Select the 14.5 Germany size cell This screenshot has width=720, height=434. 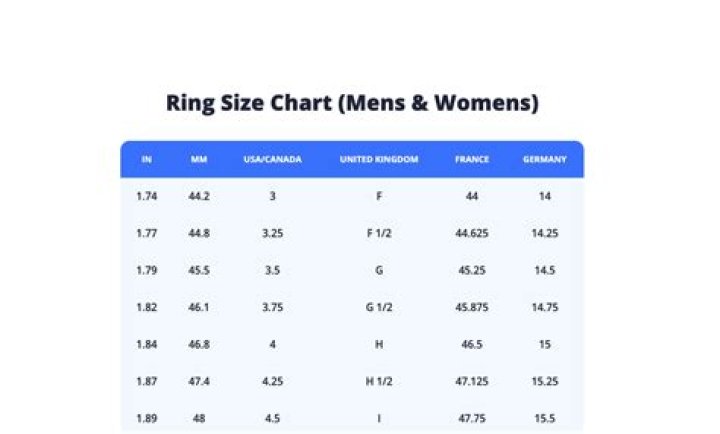point(545,270)
